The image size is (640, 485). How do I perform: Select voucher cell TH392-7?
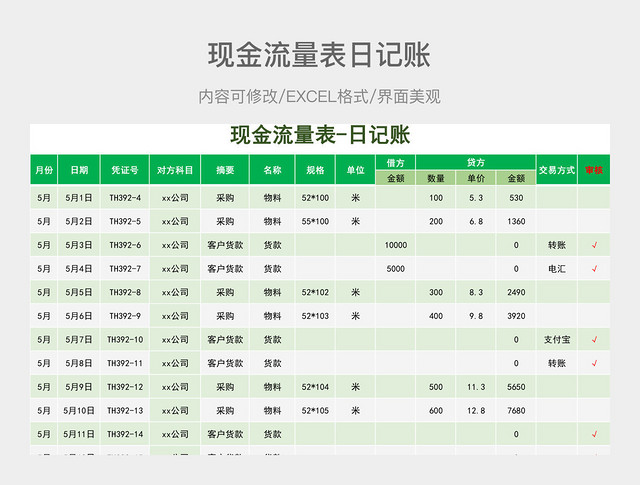click(x=125, y=269)
